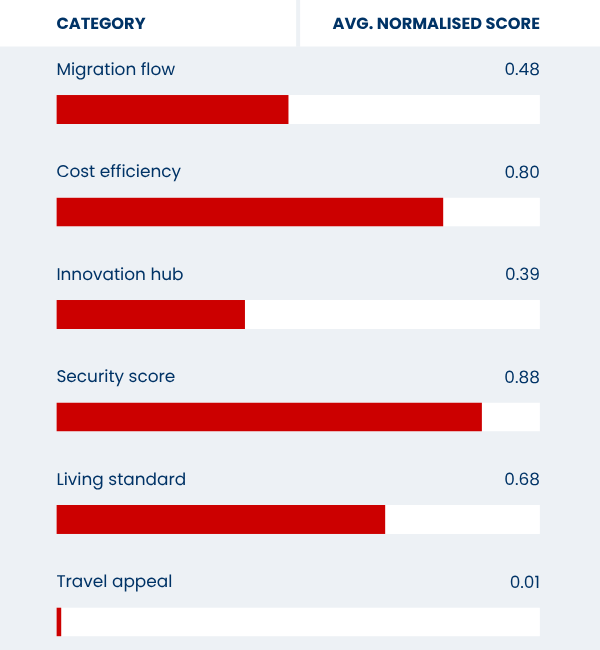Click the 0.88 Security score value
Image resolution: width=600 pixels, height=650 pixels.
522,377
